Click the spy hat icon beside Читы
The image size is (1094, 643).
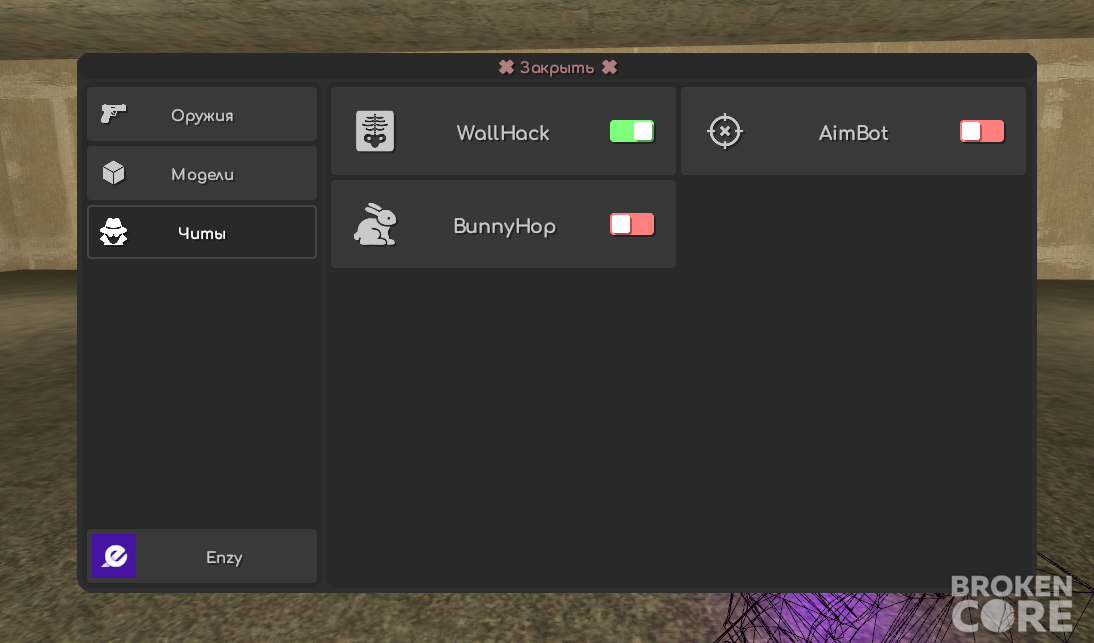point(113,232)
